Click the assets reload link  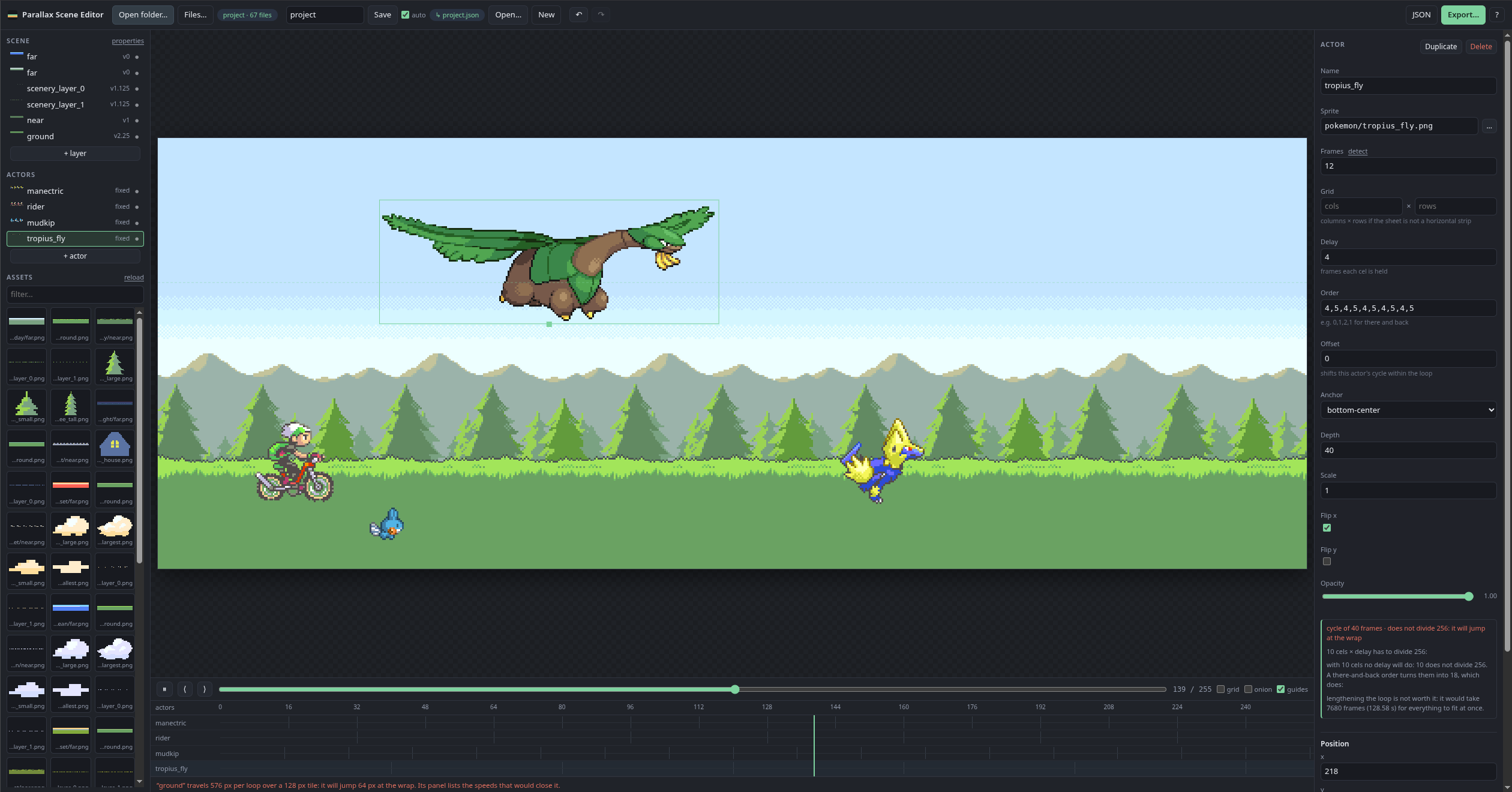[x=134, y=277]
